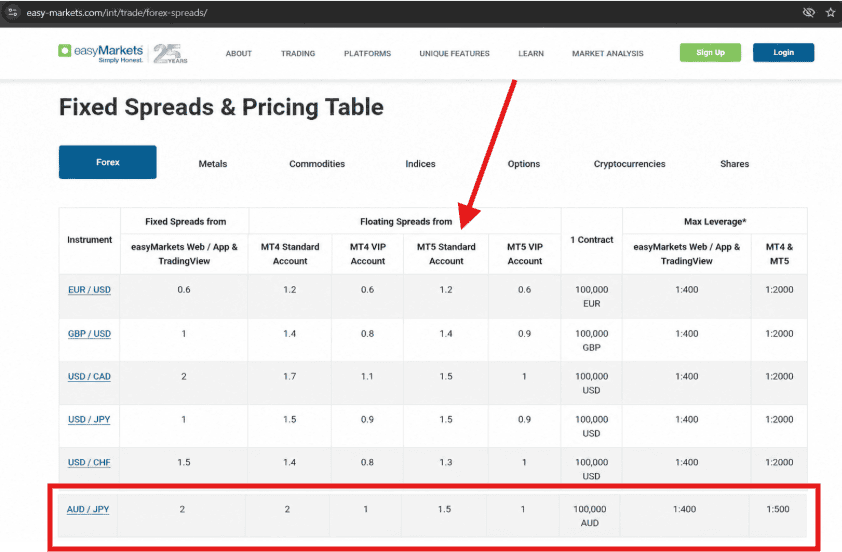Open the USD / CAD instrument link

click(x=89, y=377)
